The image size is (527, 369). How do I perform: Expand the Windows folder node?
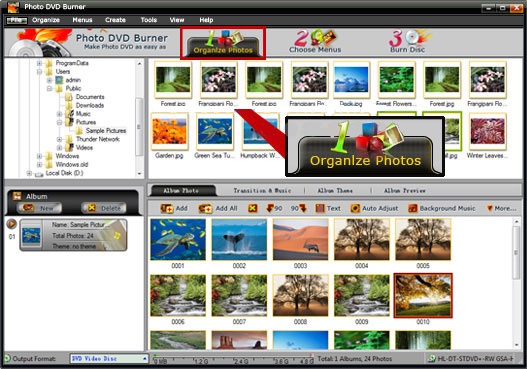(39, 156)
